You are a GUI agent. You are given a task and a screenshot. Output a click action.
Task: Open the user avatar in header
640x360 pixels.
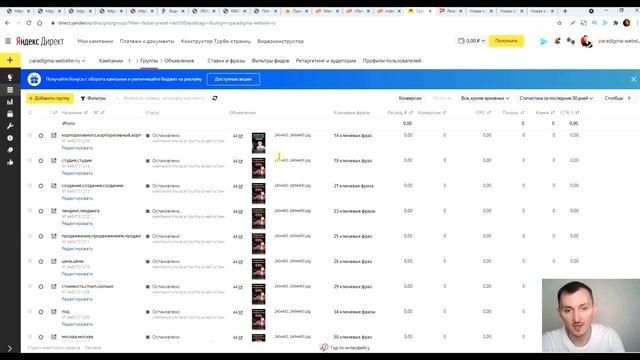tap(586, 41)
